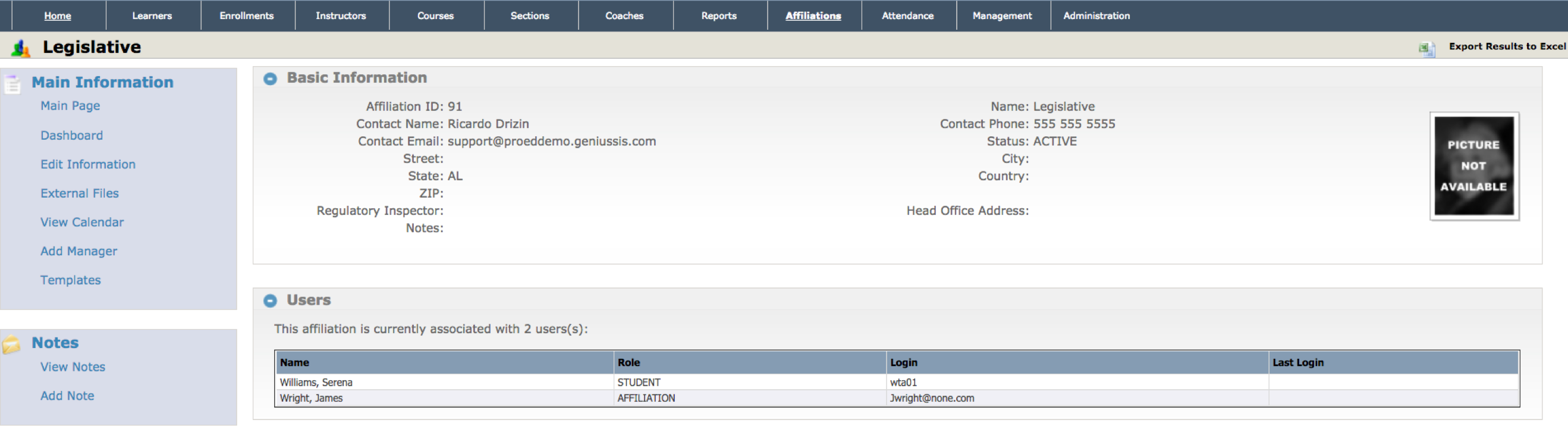The height and width of the screenshot is (435, 1568).
Task: Collapse the Basic Information section
Action: point(271,79)
